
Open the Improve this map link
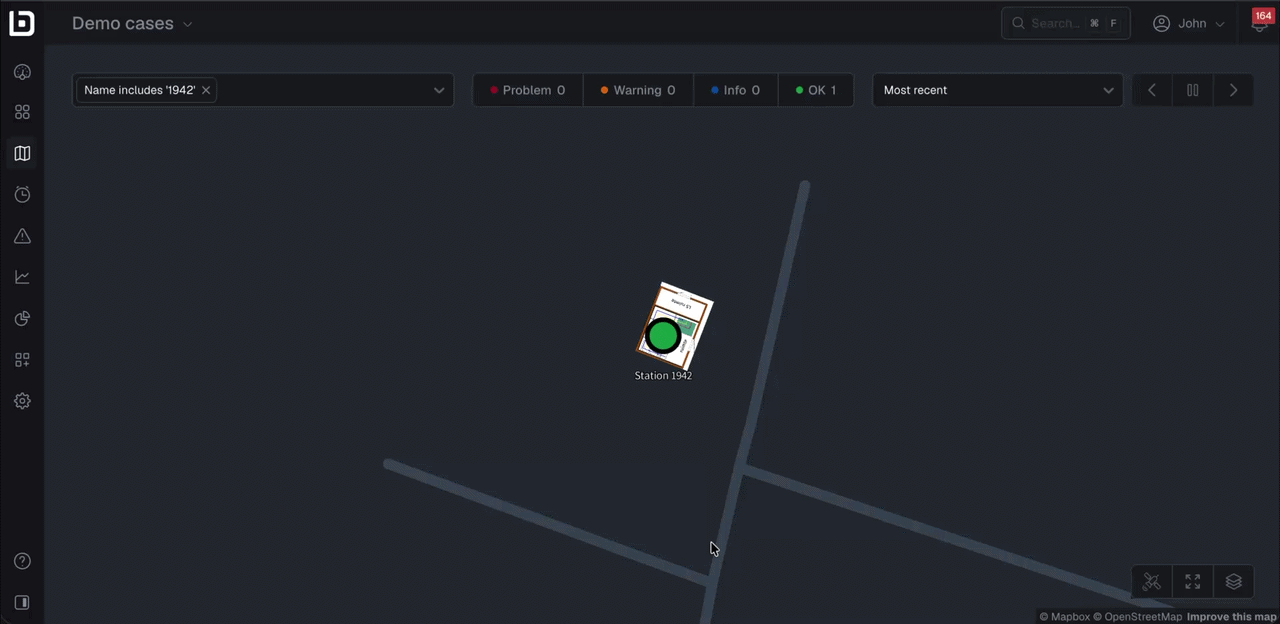(1232, 617)
